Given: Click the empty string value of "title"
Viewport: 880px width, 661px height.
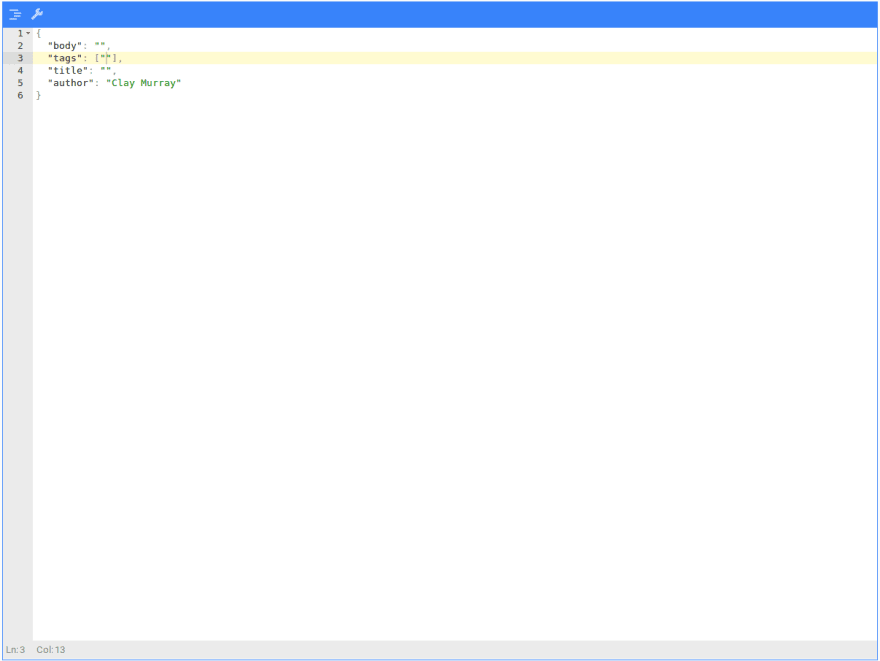Looking at the screenshot, I should 106,70.
